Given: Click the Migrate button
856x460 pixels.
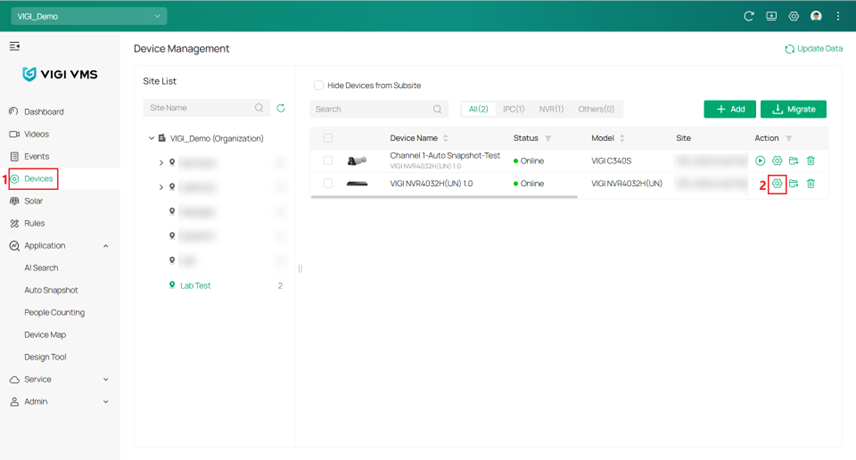Looking at the screenshot, I should click(x=793, y=109).
